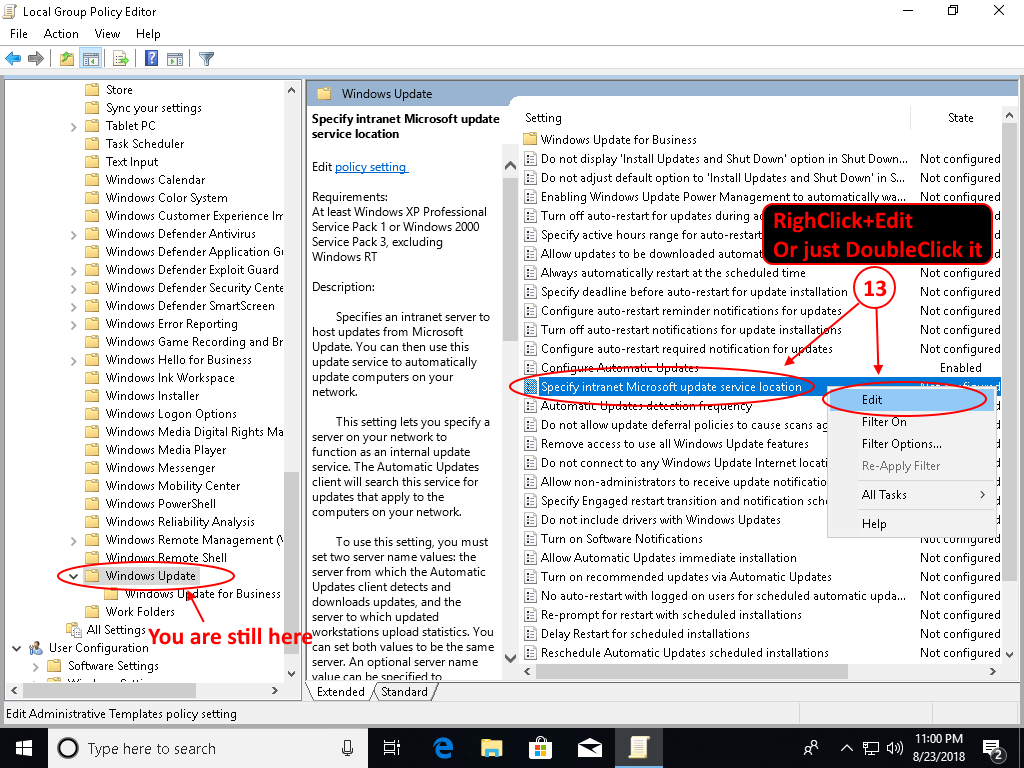
Task: Click tree pane scroll up arrow
Action: [291, 90]
